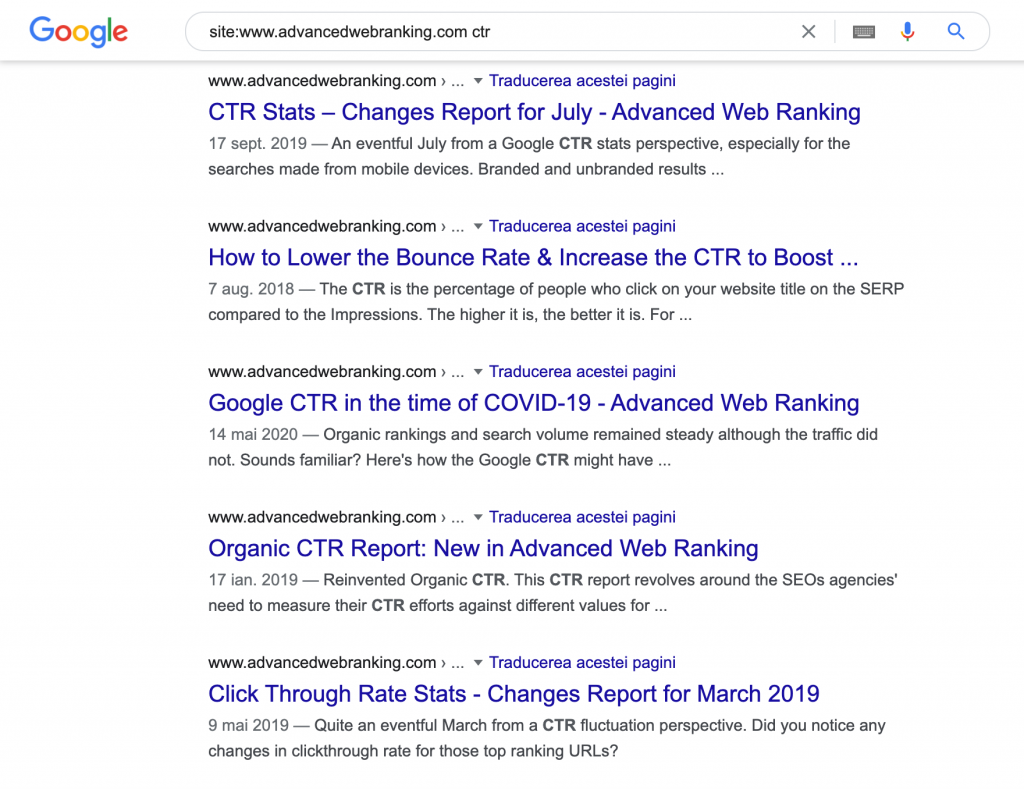Open dropdown arrow above COVID-19 CTR result

478,372
